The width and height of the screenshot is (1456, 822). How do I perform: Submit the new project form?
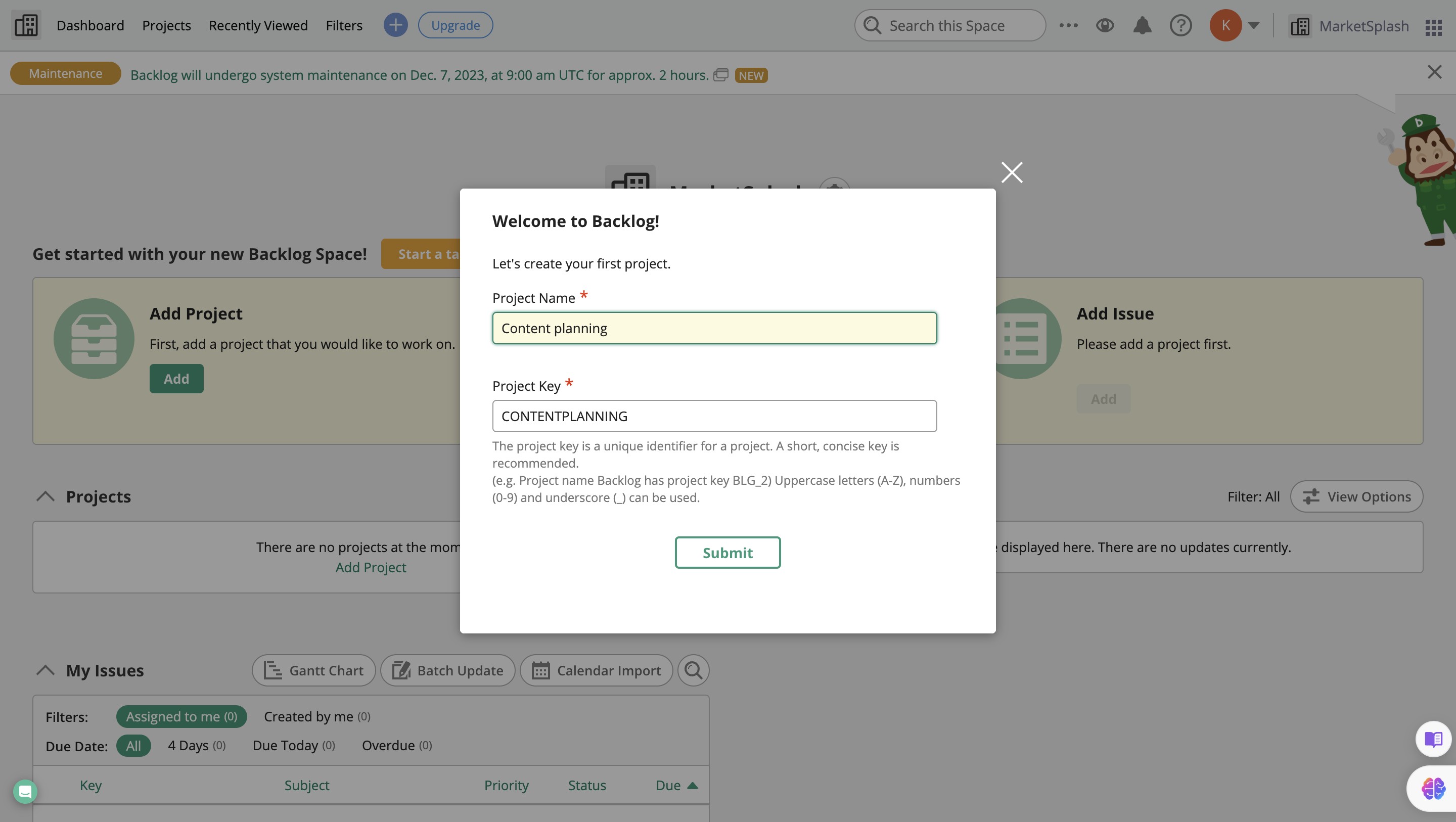pos(727,553)
